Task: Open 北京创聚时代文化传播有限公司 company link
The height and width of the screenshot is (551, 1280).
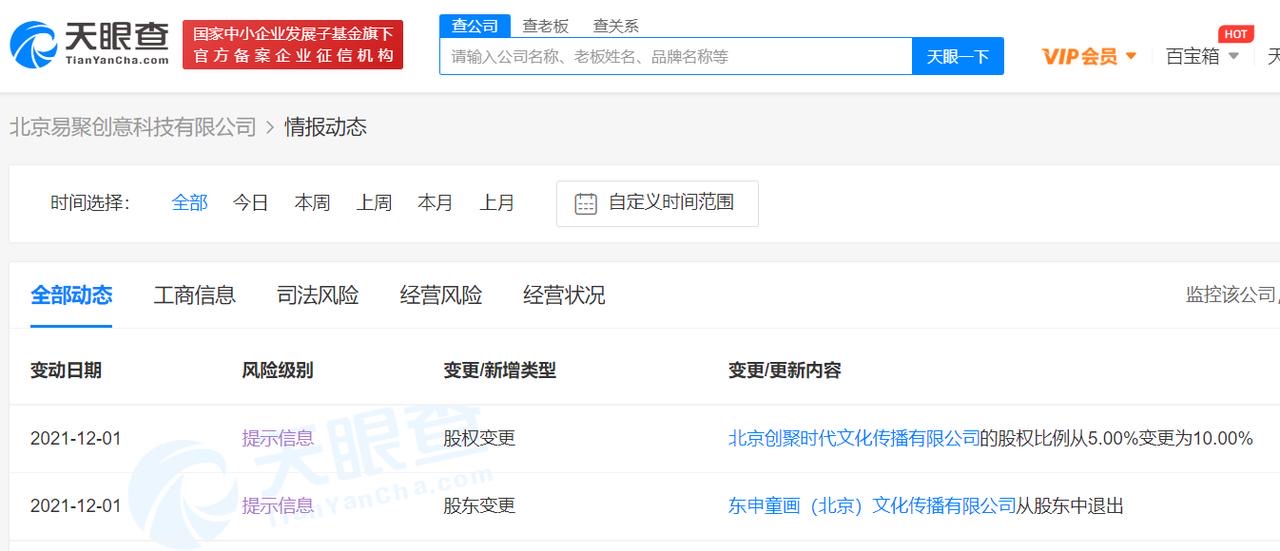Action: tap(854, 438)
